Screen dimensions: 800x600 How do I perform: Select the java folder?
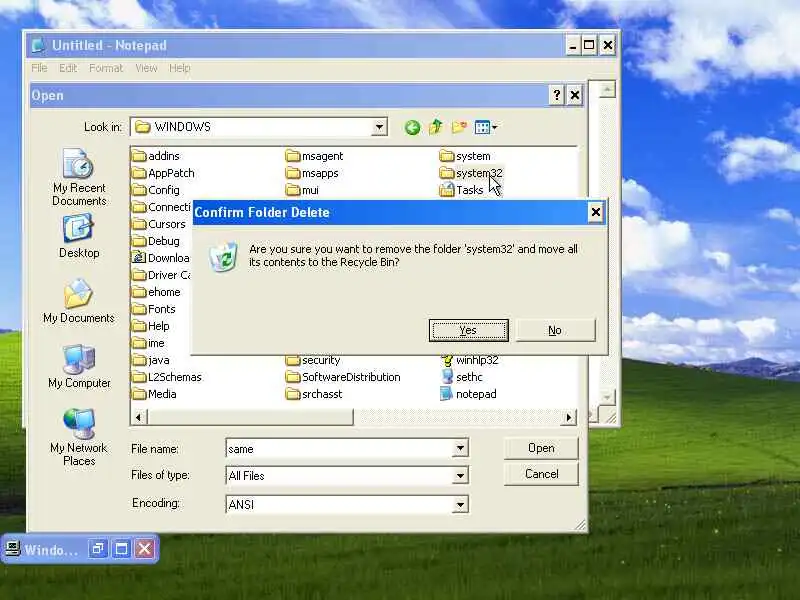tap(151, 360)
